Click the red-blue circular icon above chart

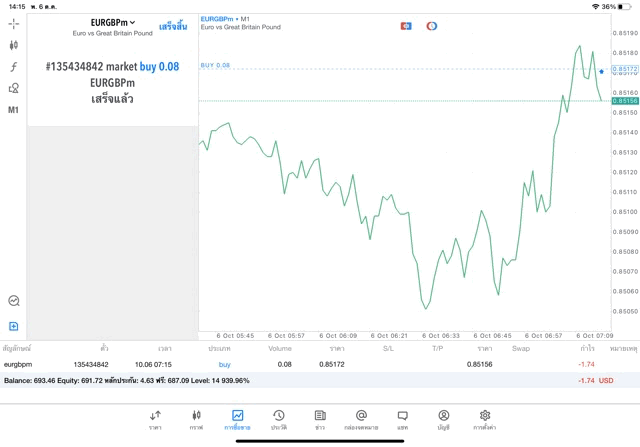(432, 26)
